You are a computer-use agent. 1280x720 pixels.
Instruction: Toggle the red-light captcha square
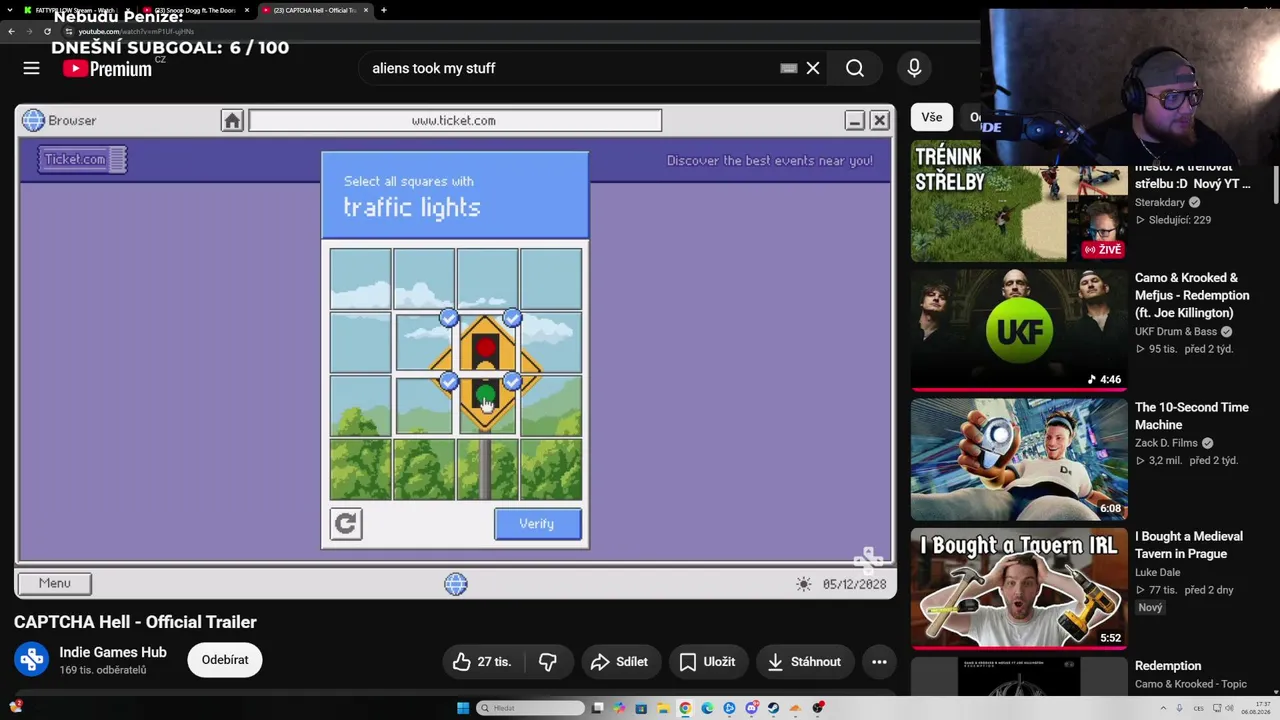[487, 345]
